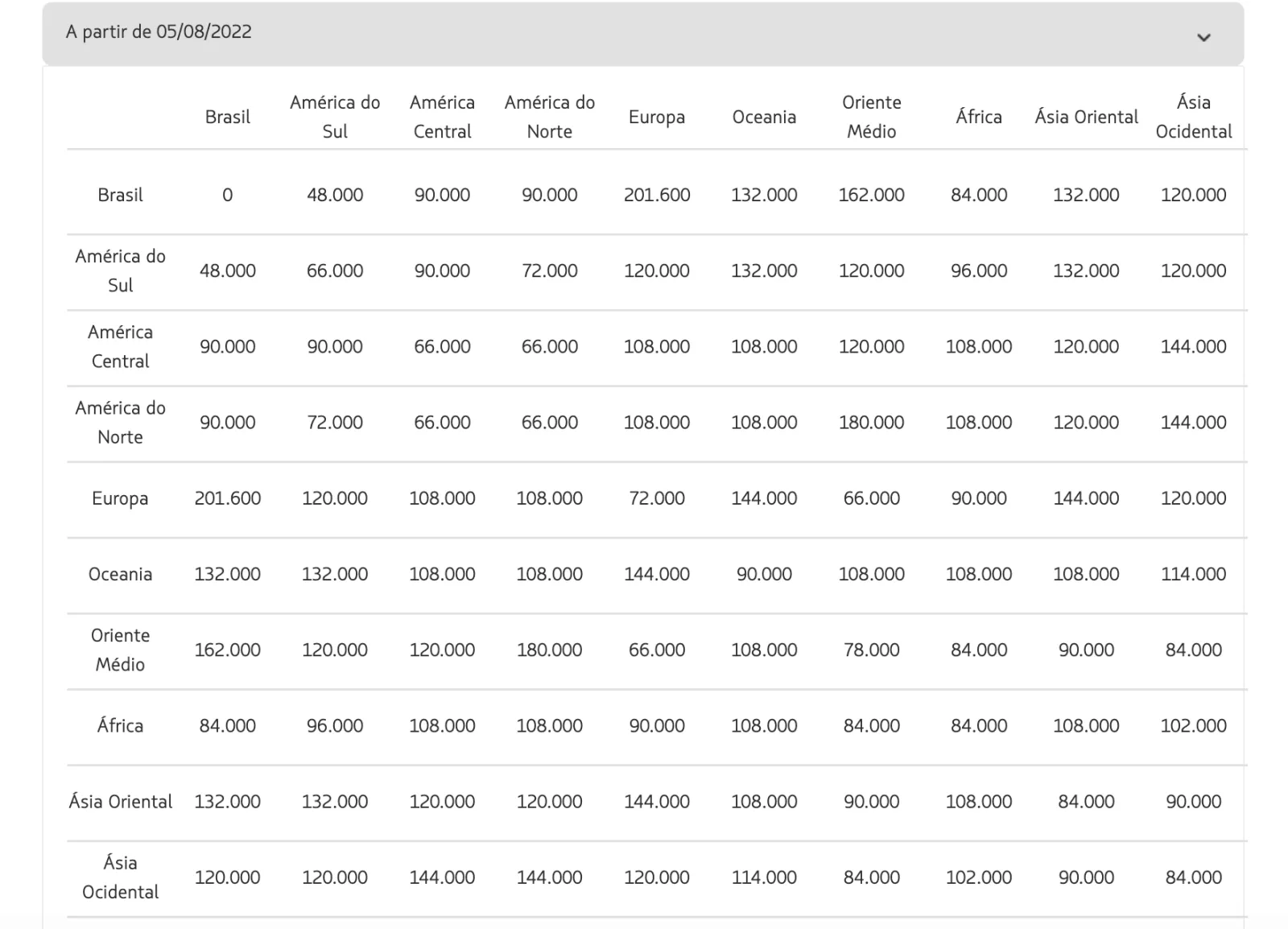Click 162.000 in the Oriente Médio row
The image size is (1288, 929).
(228, 650)
